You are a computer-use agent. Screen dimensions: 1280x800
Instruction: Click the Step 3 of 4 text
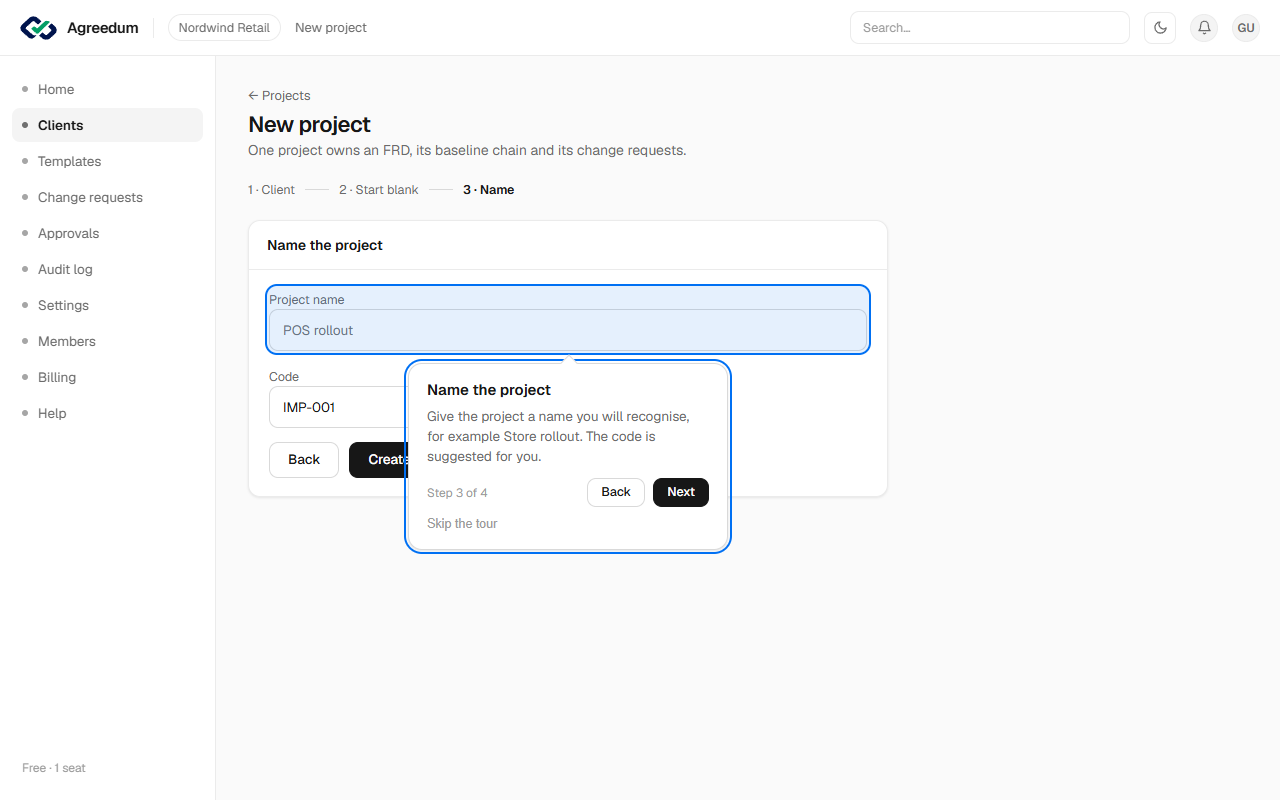click(457, 493)
